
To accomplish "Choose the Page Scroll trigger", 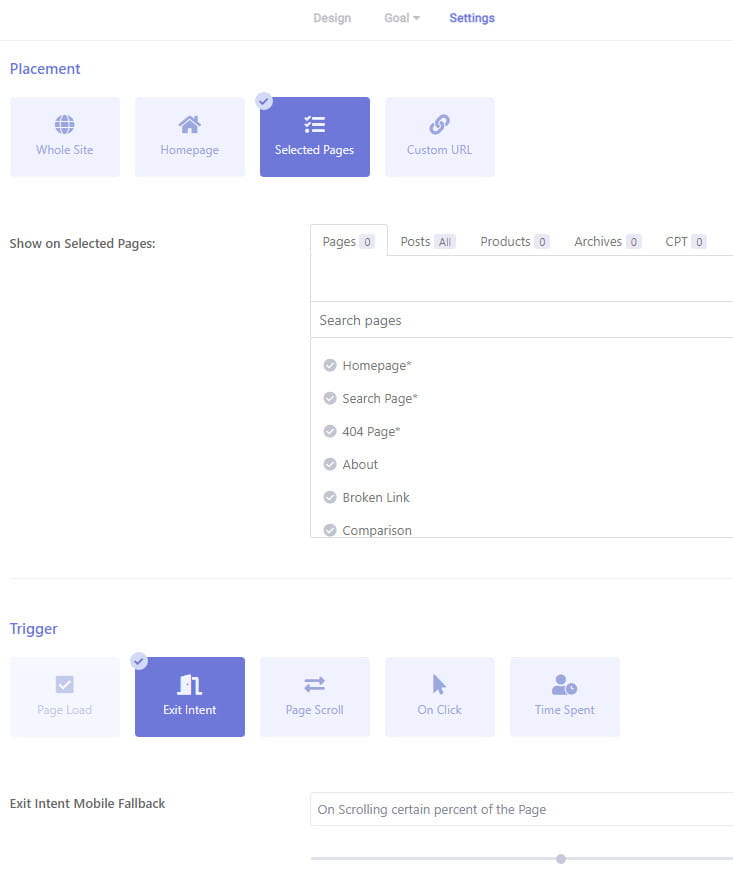I will tap(315, 697).
